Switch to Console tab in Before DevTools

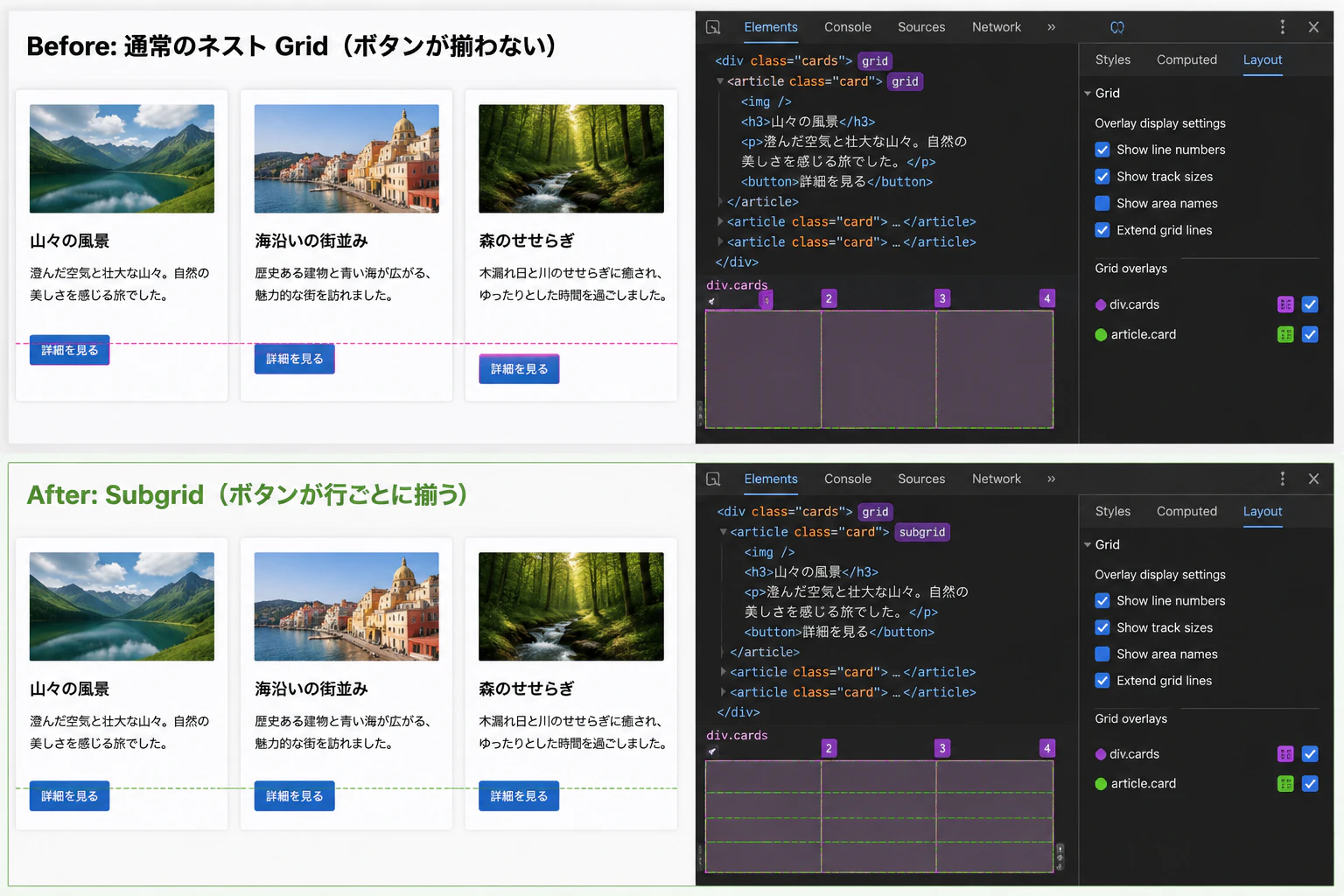[x=848, y=27]
